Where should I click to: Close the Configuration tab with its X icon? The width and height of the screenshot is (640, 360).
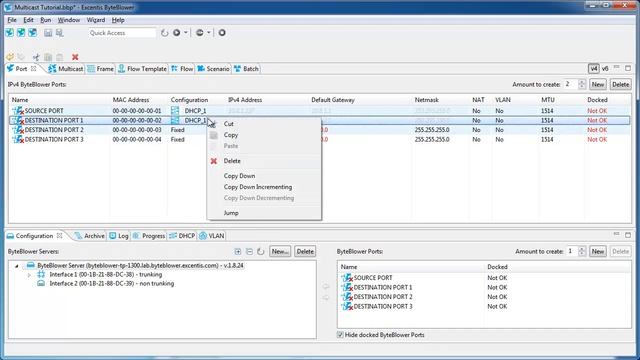point(60,236)
